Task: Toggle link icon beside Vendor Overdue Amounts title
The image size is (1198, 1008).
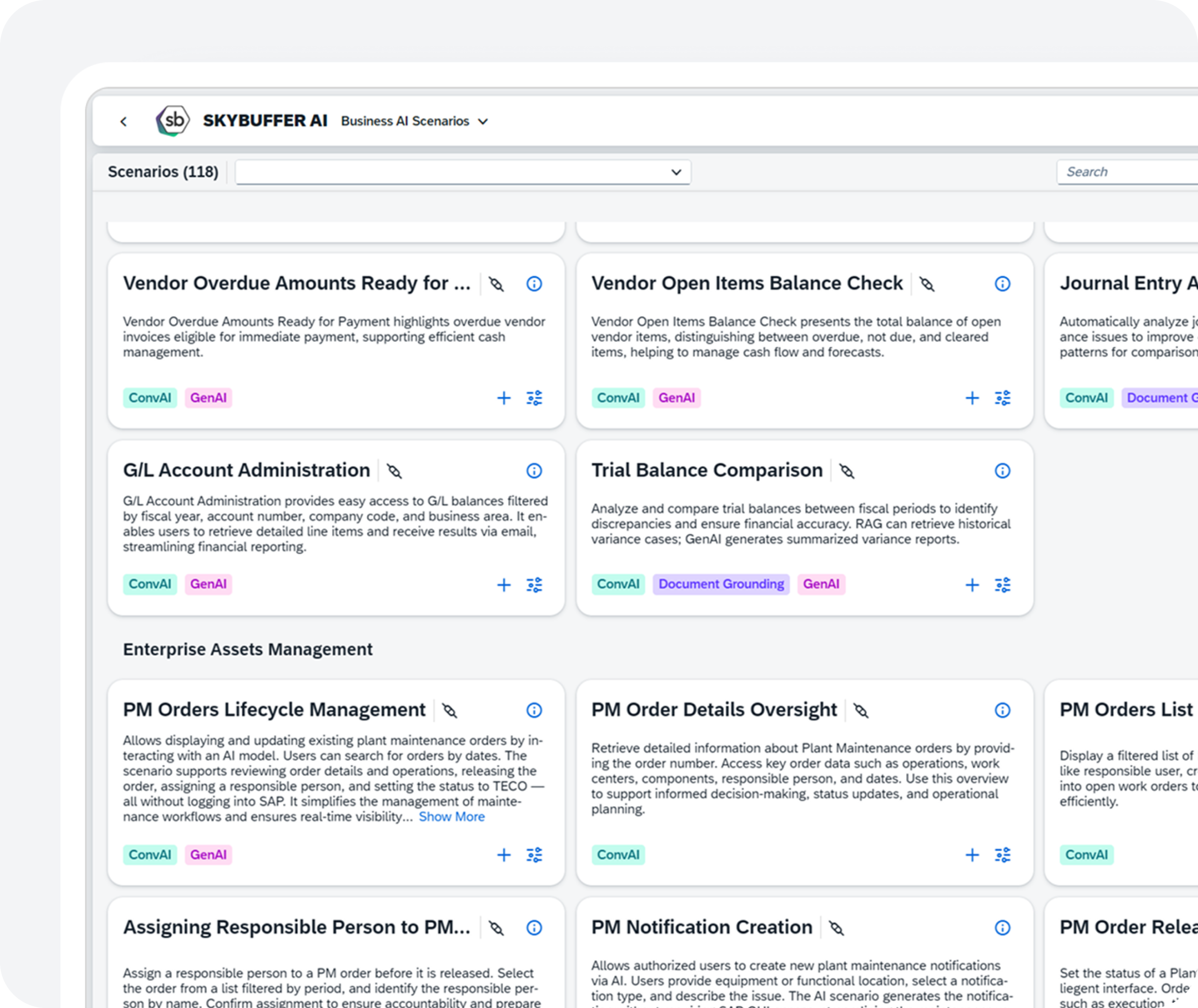Action: pyautogui.click(x=496, y=284)
